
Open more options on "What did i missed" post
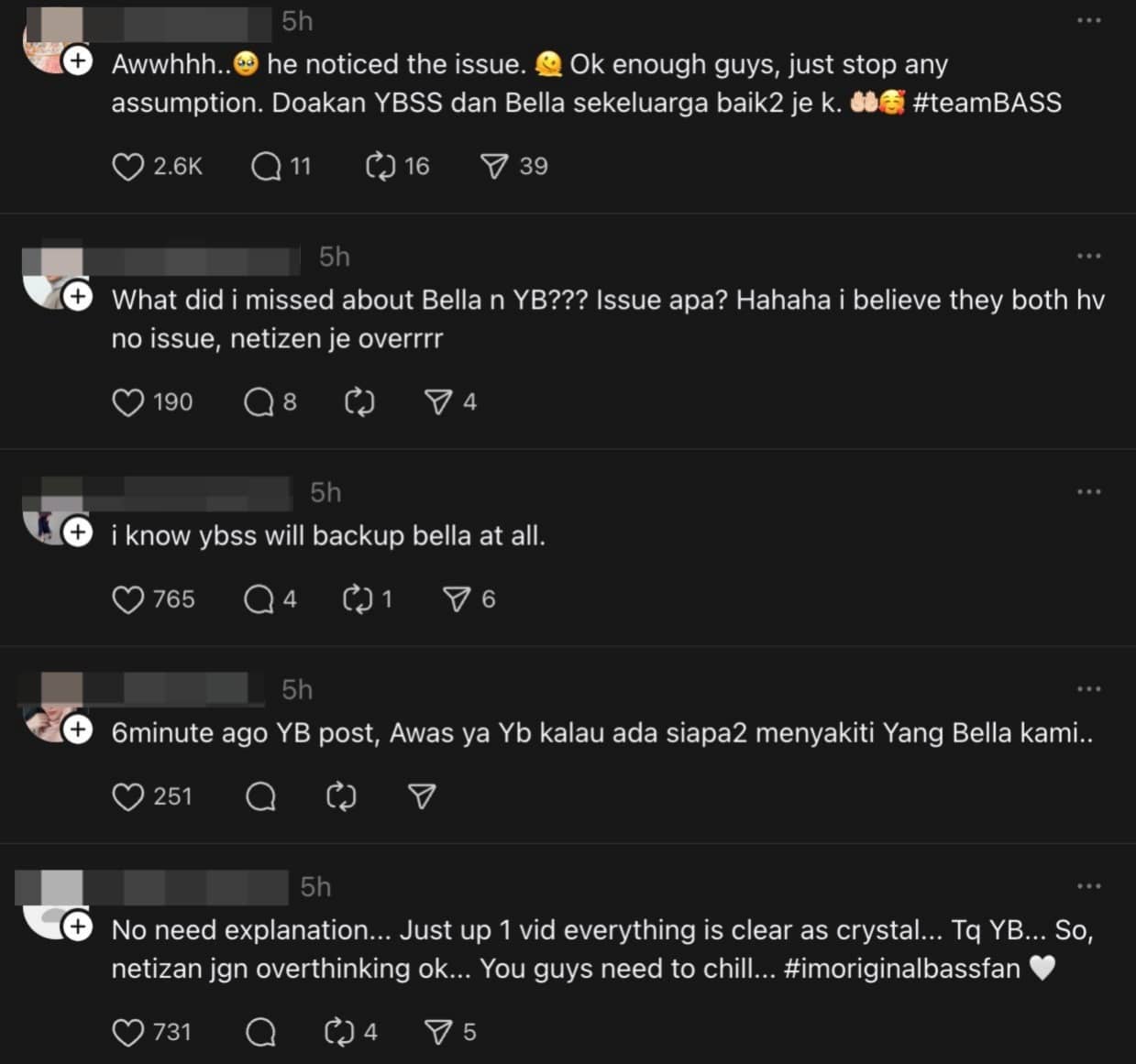click(1088, 257)
